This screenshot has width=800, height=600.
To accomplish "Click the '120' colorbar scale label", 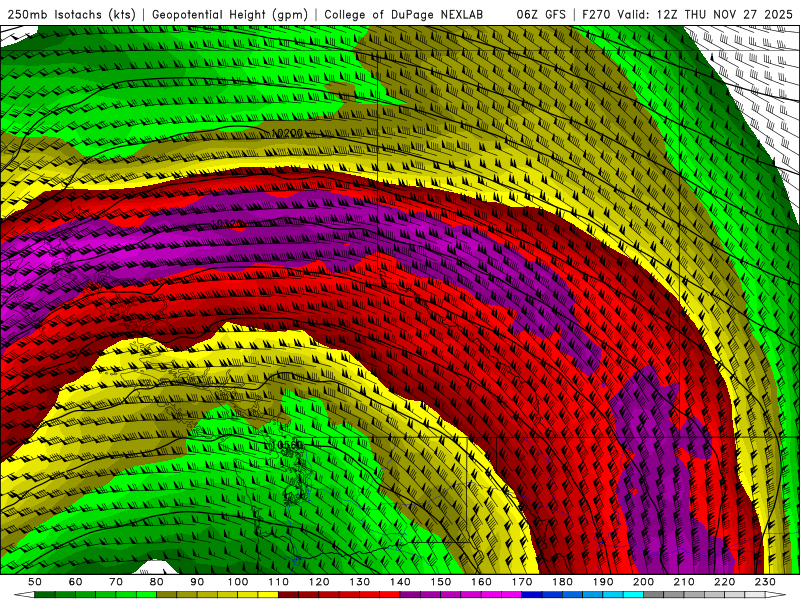I will pos(319,582).
